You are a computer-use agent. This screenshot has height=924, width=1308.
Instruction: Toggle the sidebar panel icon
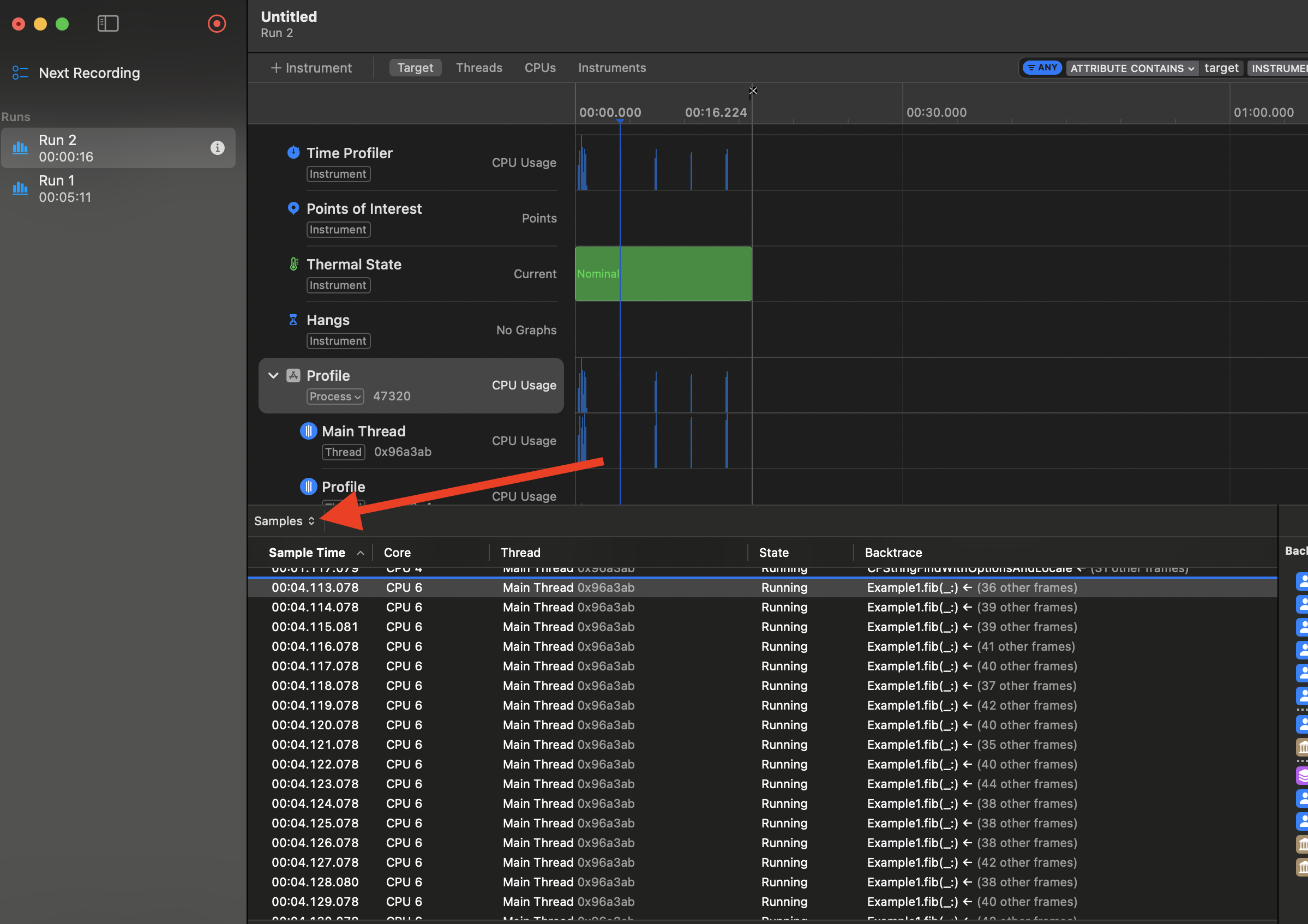click(107, 24)
